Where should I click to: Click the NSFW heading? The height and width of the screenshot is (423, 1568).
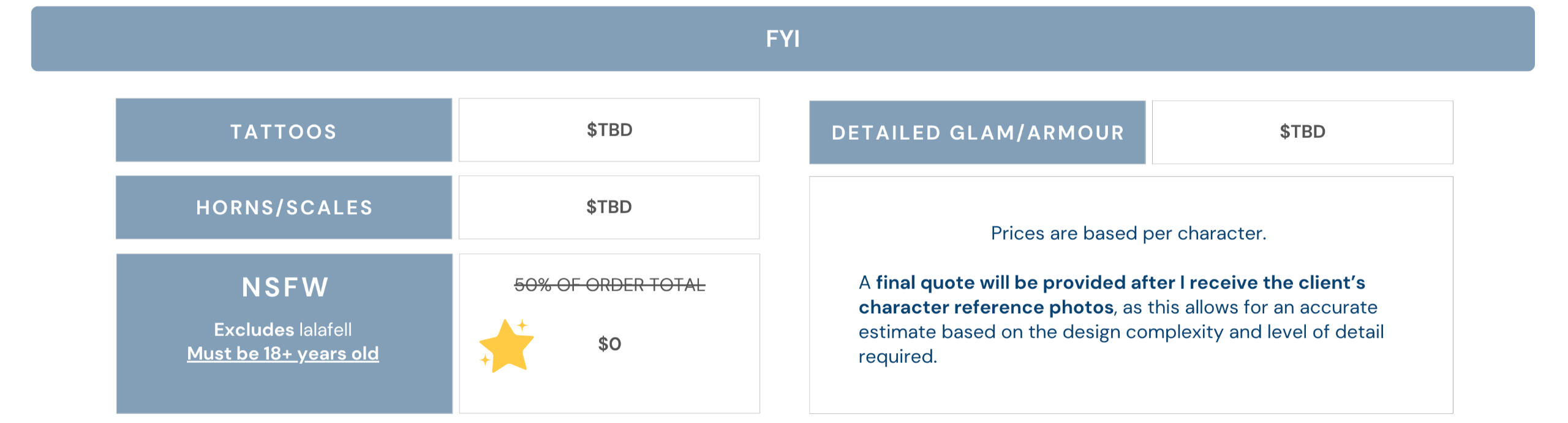285,287
